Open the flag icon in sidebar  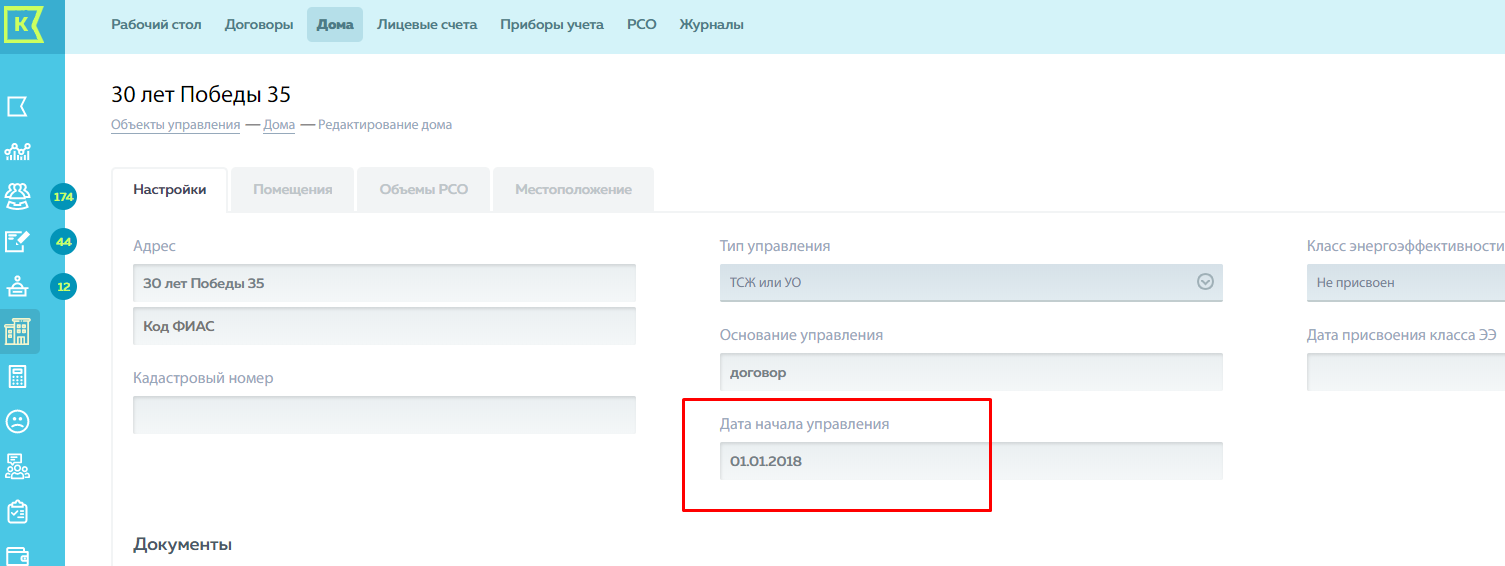pos(17,106)
